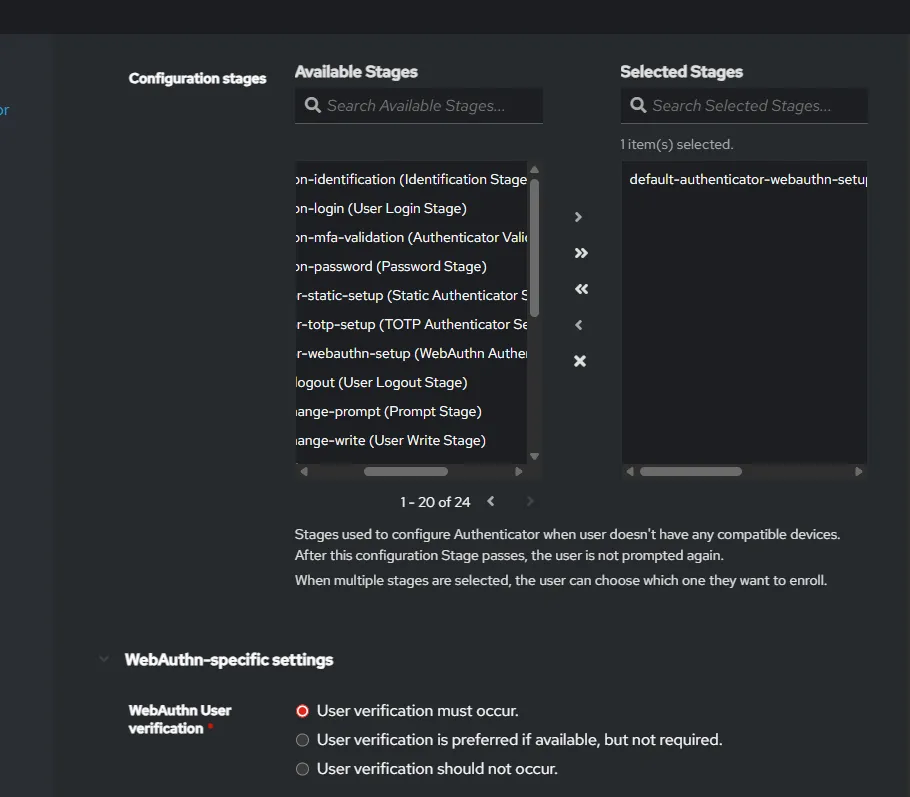
Task: Select 'User verification should not occur' option
Action: pos(302,769)
